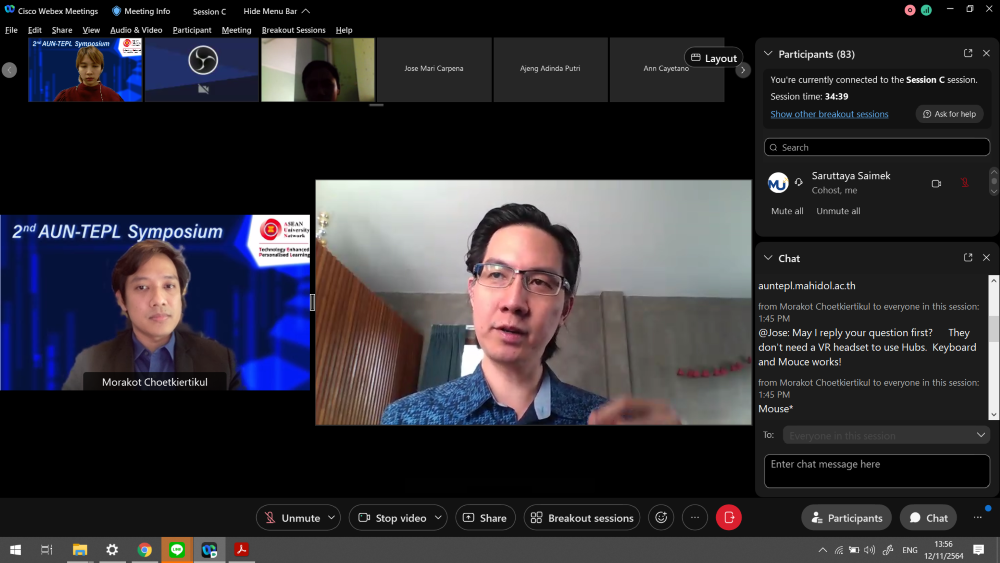Expand audio options arrow beside Unmute
This screenshot has height=563, width=1000.
[x=331, y=518]
